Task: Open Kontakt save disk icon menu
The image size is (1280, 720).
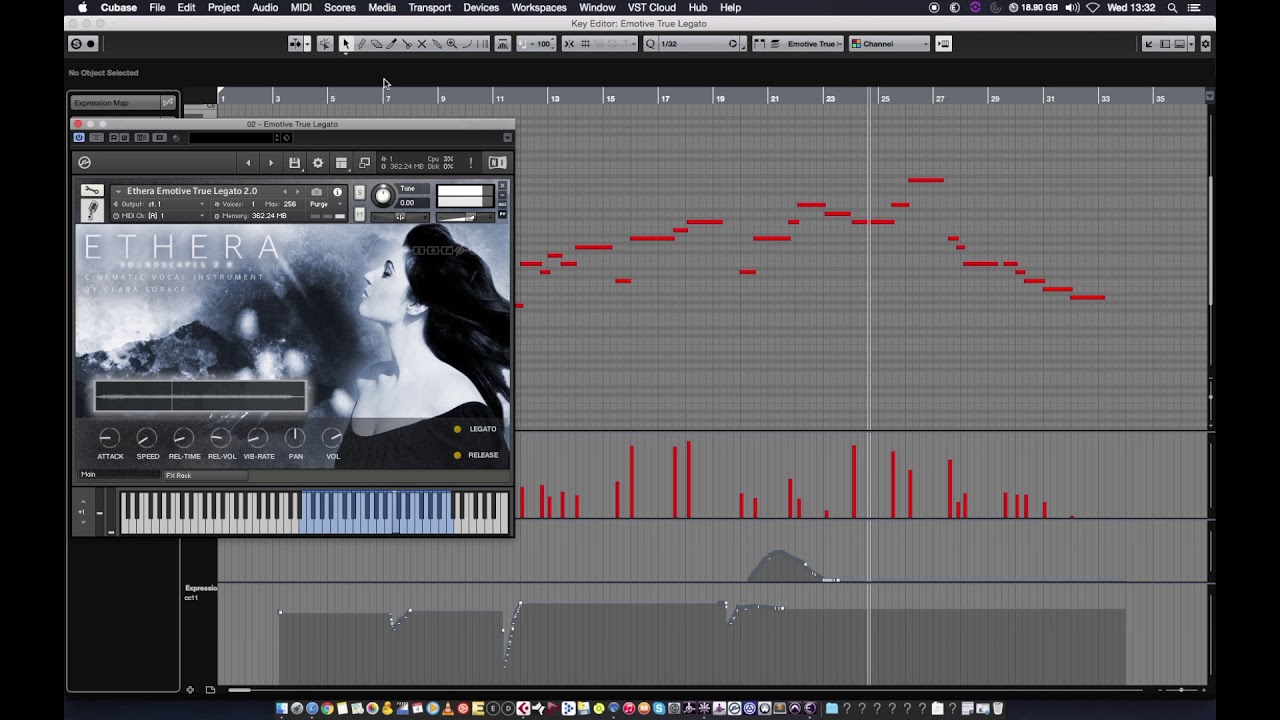Action: (x=294, y=163)
